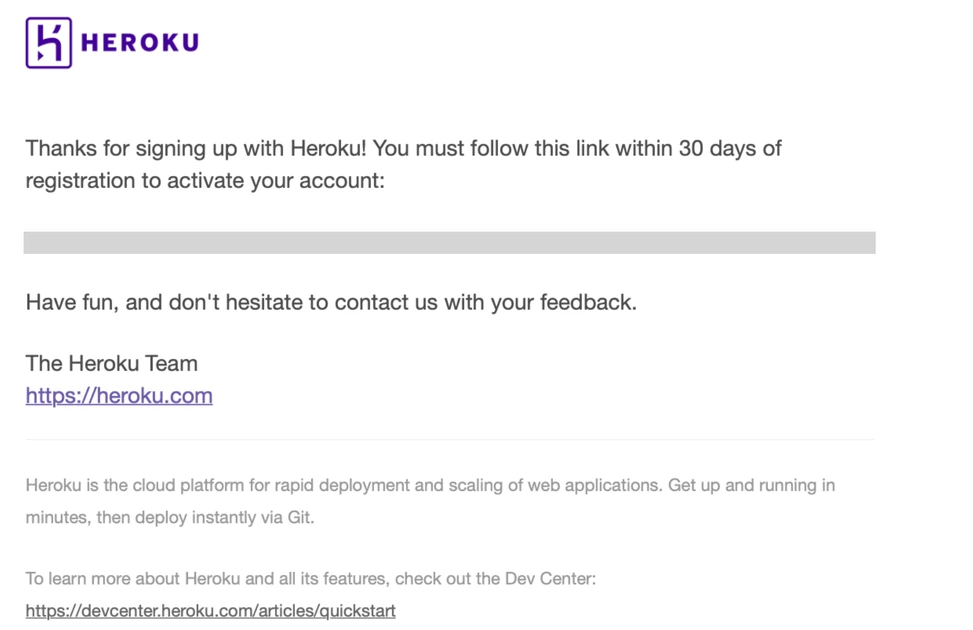This screenshot has width=973, height=630.
Task: Click the words "30 days" in the first paragraph
Action: coord(719,148)
